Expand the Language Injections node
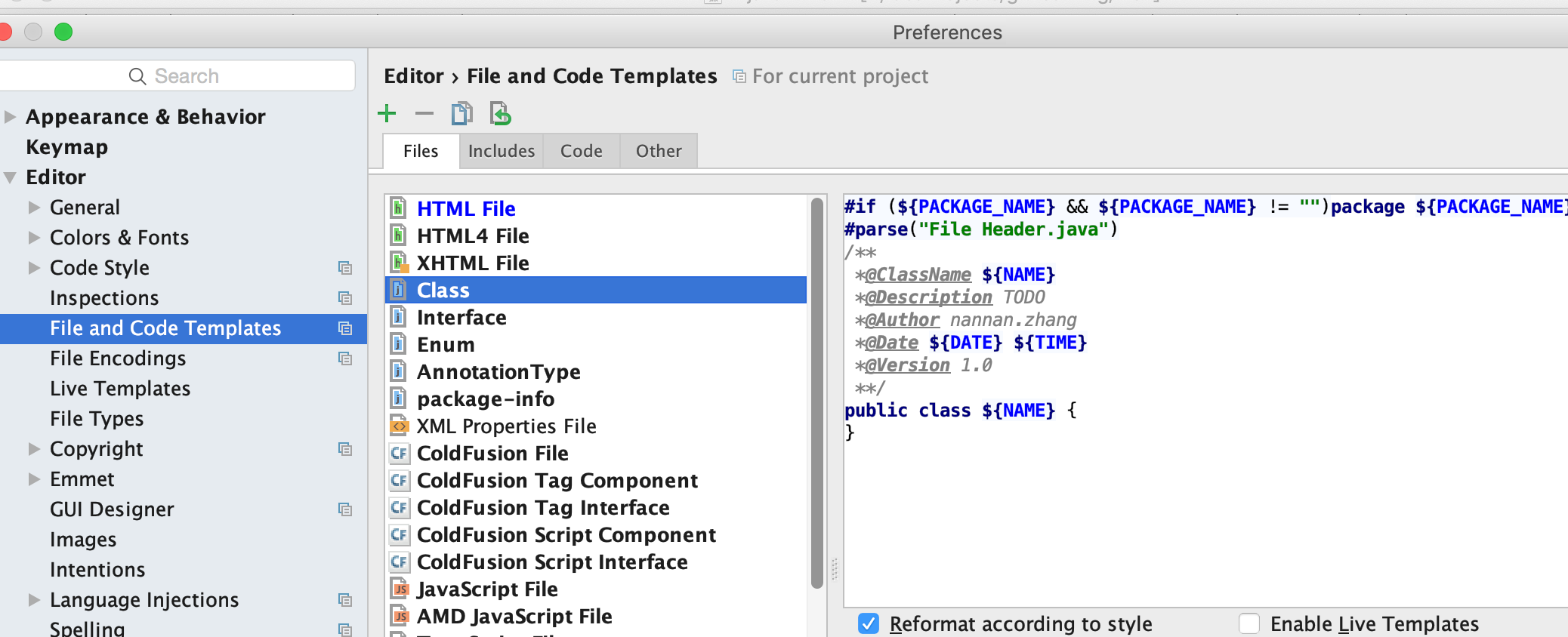Screen dimensions: 1568x637 [x=34, y=600]
